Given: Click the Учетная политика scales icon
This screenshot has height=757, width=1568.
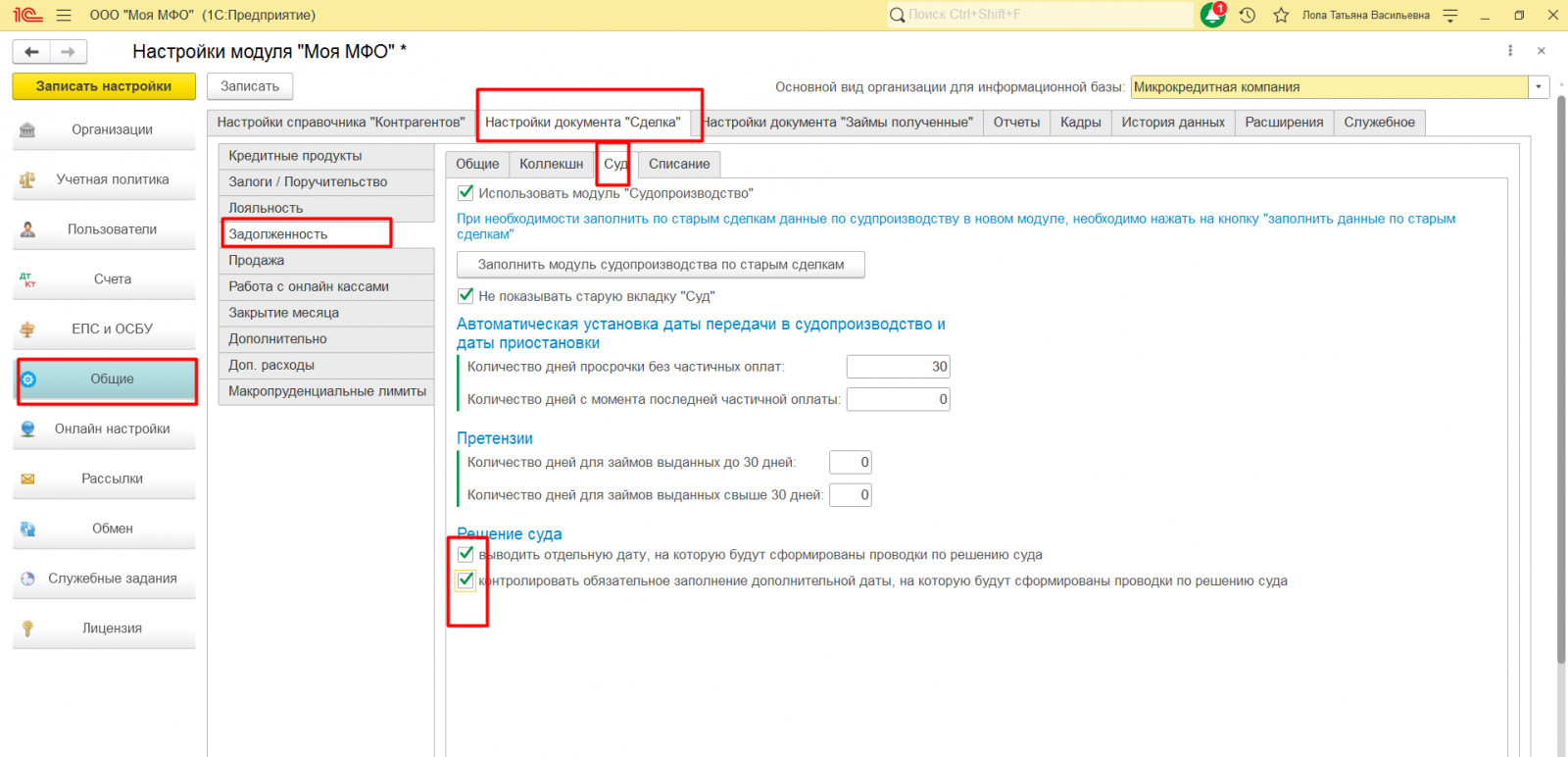Looking at the screenshot, I should point(27,179).
